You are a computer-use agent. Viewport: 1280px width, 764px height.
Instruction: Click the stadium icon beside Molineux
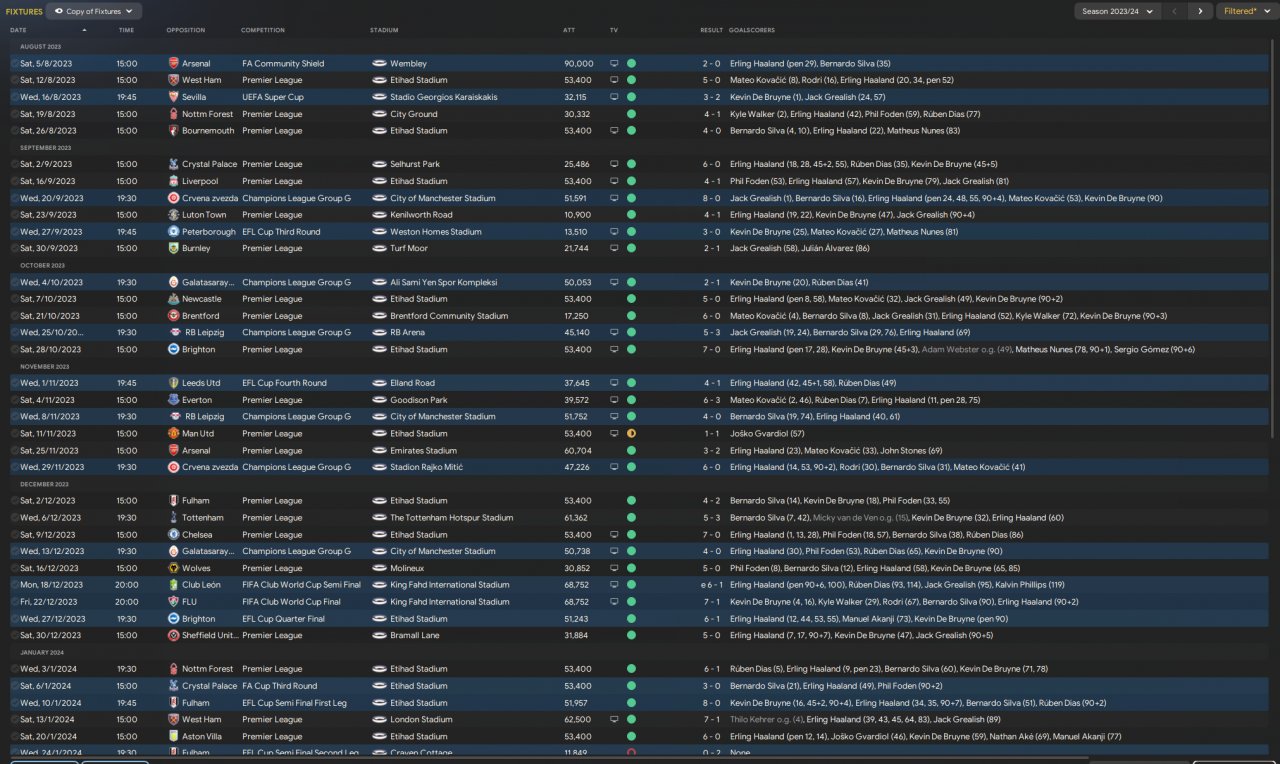pos(379,568)
